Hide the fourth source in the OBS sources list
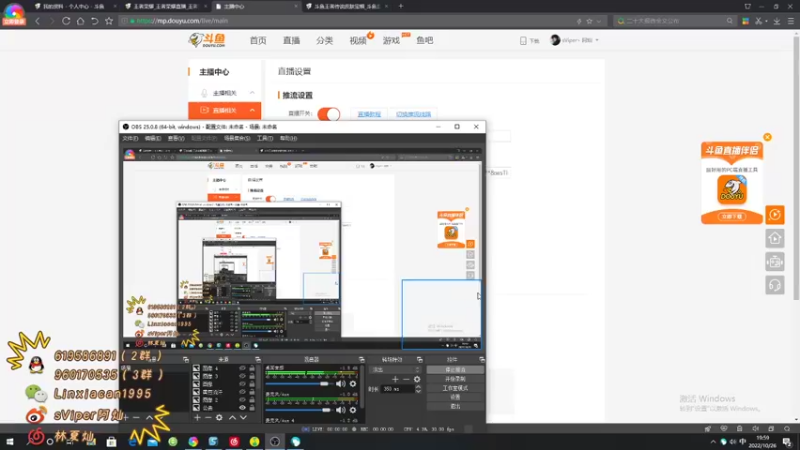 [242, 392]
